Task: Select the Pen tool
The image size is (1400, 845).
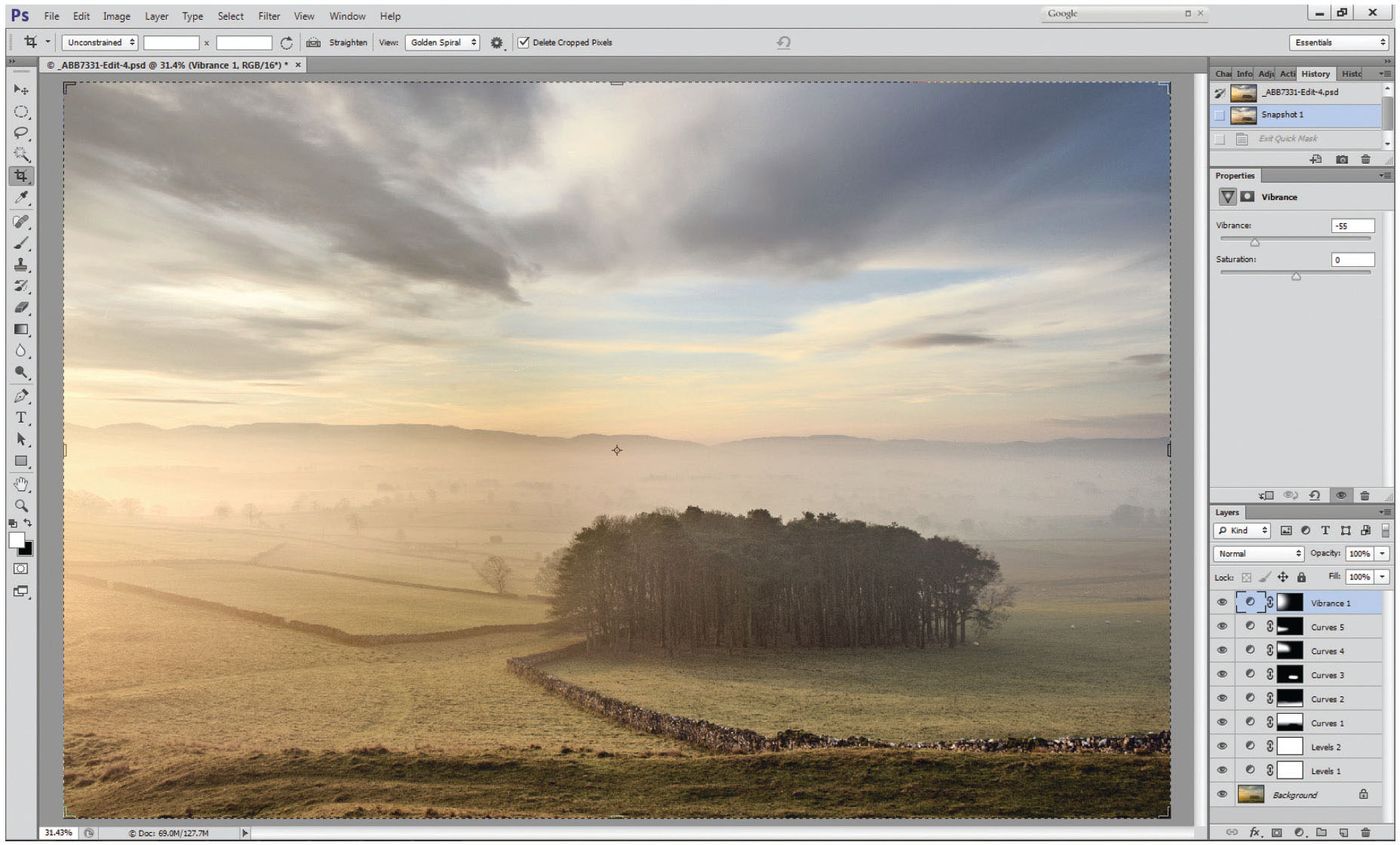Action: click(x=20, y=396)
